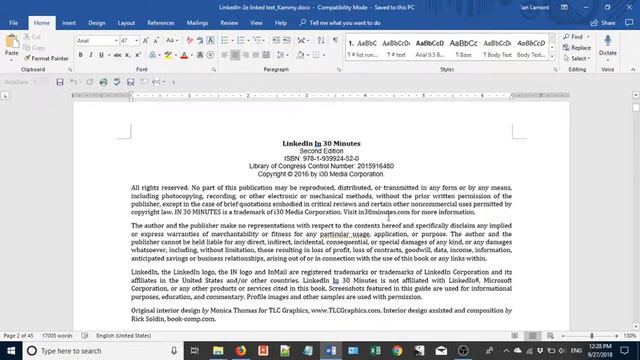Apply the yellow text highlight color
640x360 pixels.
pos(168,55)
